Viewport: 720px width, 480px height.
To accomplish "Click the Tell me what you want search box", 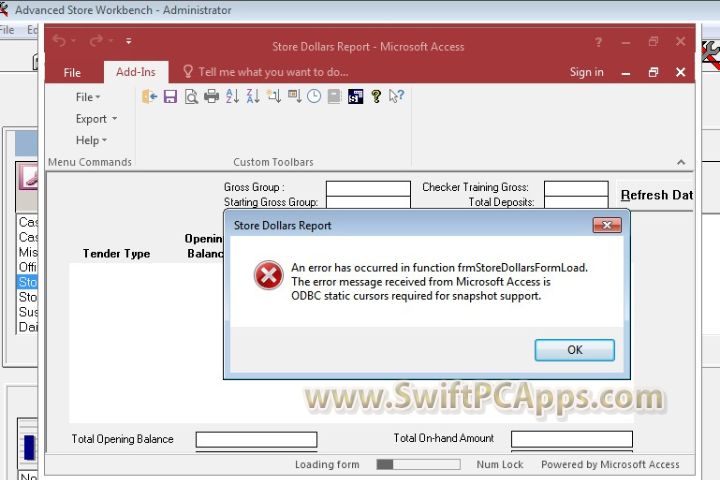I will pos(273,72).
